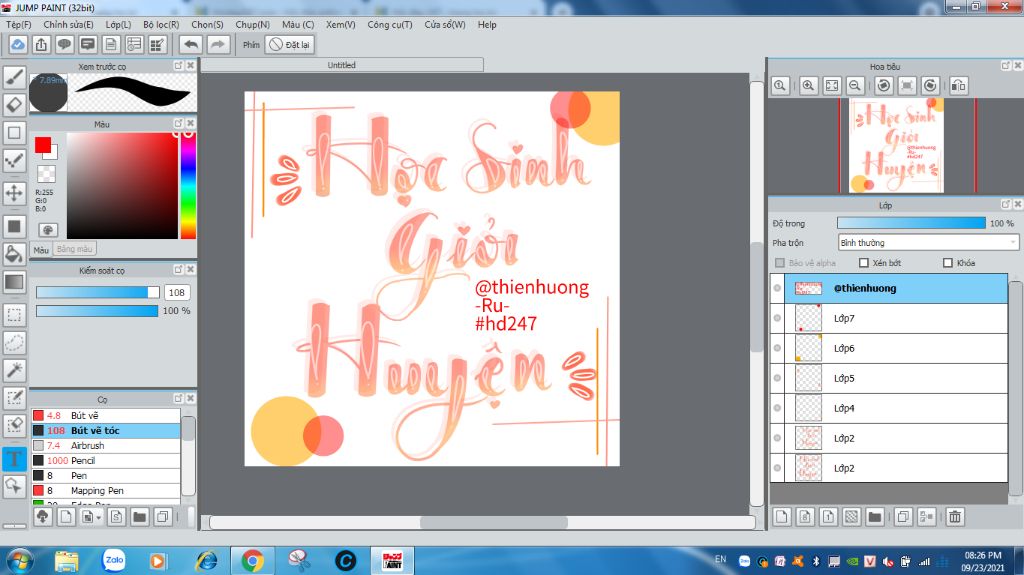Flip the canvas view in navigator
The image size is (1024, 575).
(959, 86)
